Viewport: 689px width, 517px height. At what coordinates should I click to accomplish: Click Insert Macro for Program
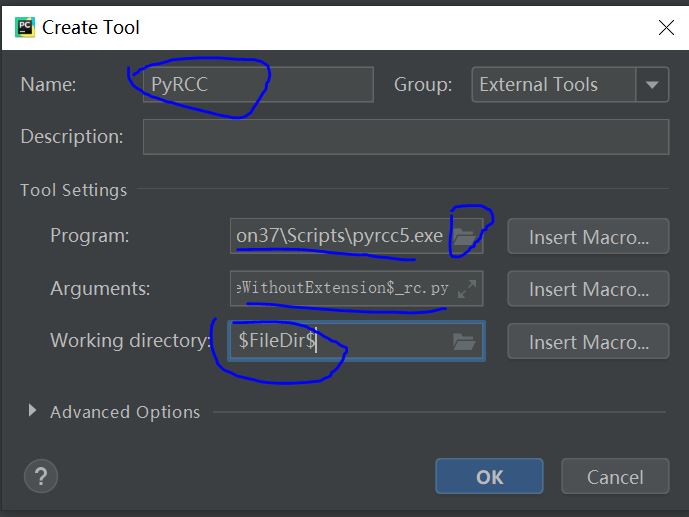point(588,237)
